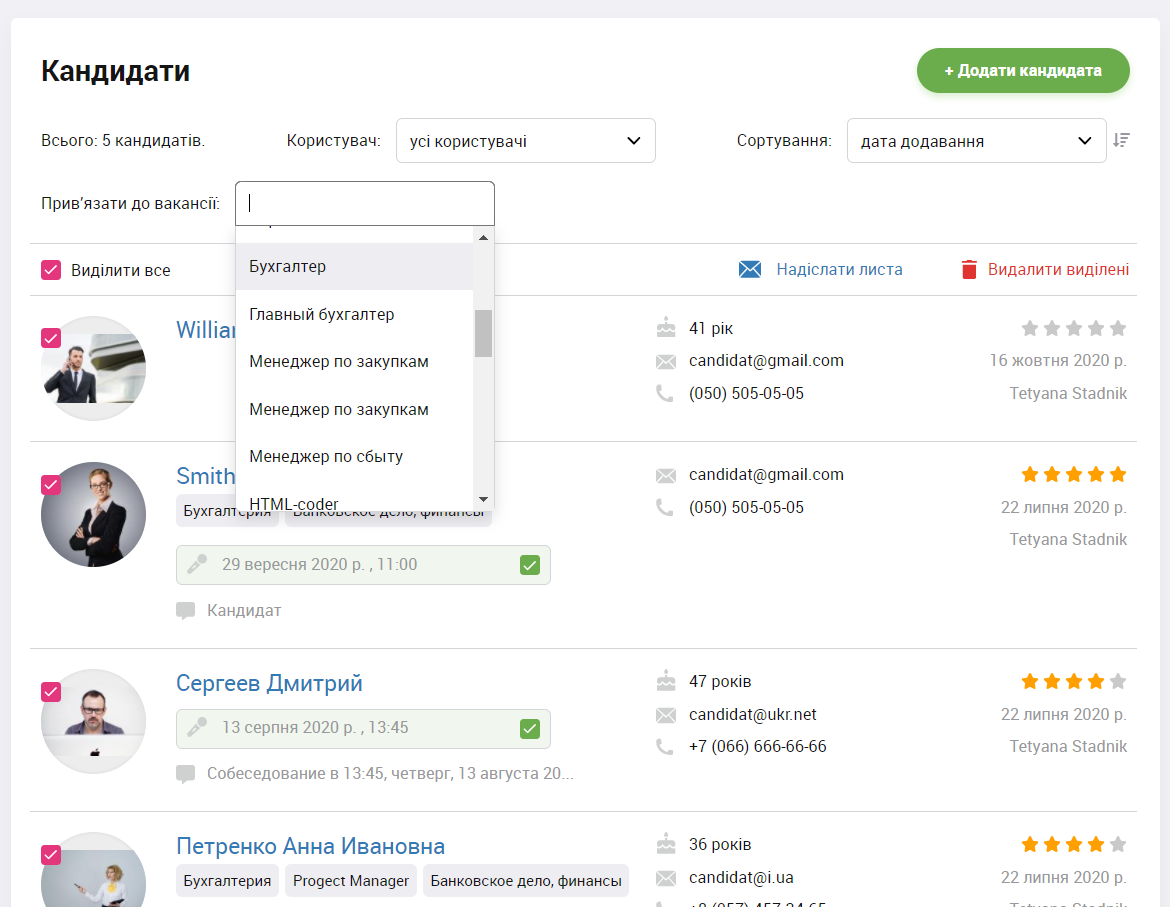Click the Прив'язати до вакансії input field
This screenshot has height=907, width=1170.
click(x=365, y=203)
